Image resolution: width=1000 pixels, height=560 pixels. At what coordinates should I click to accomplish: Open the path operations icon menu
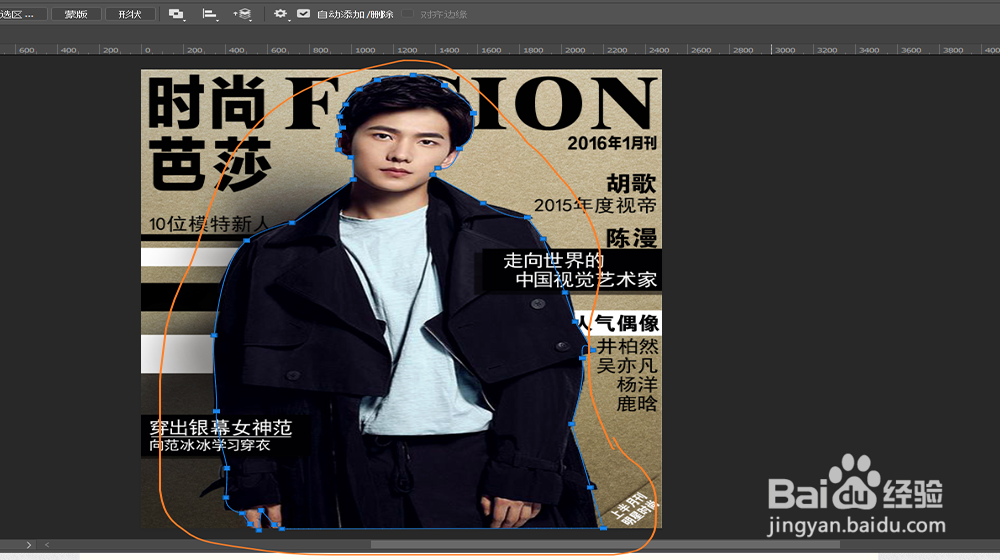[177, 14]
